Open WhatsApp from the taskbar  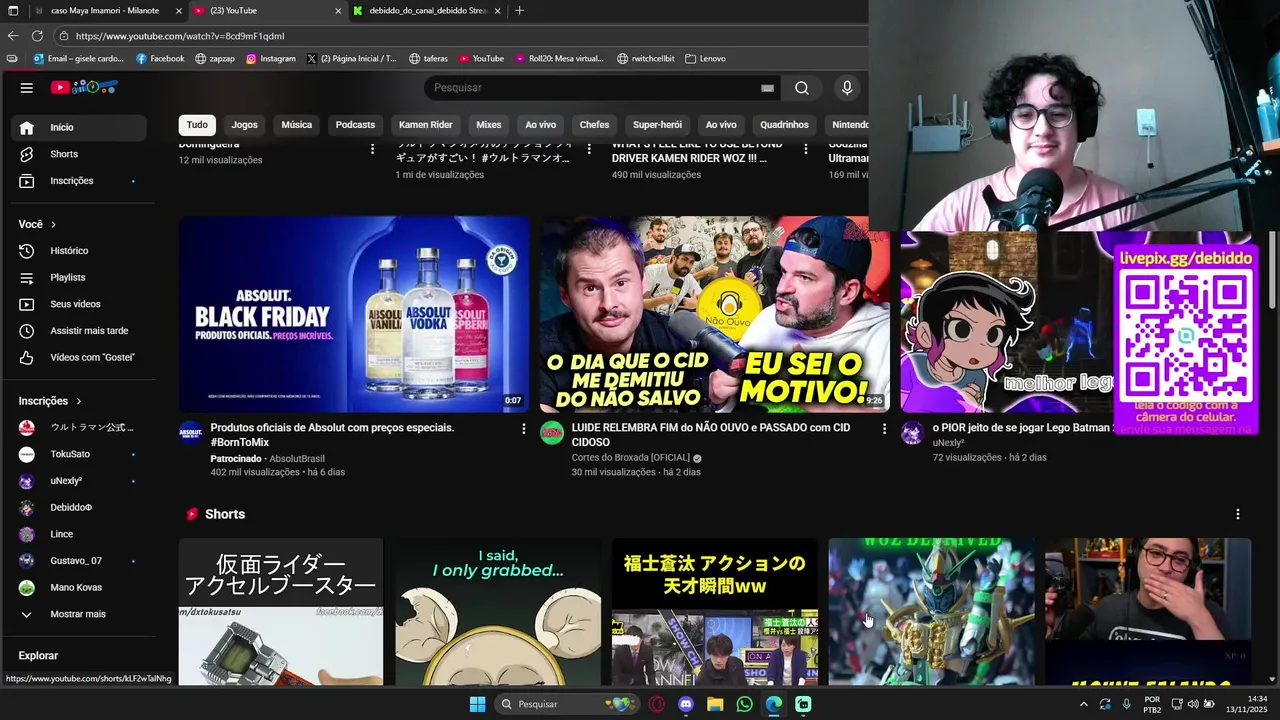pyautogui.click(x=744, y=704)
